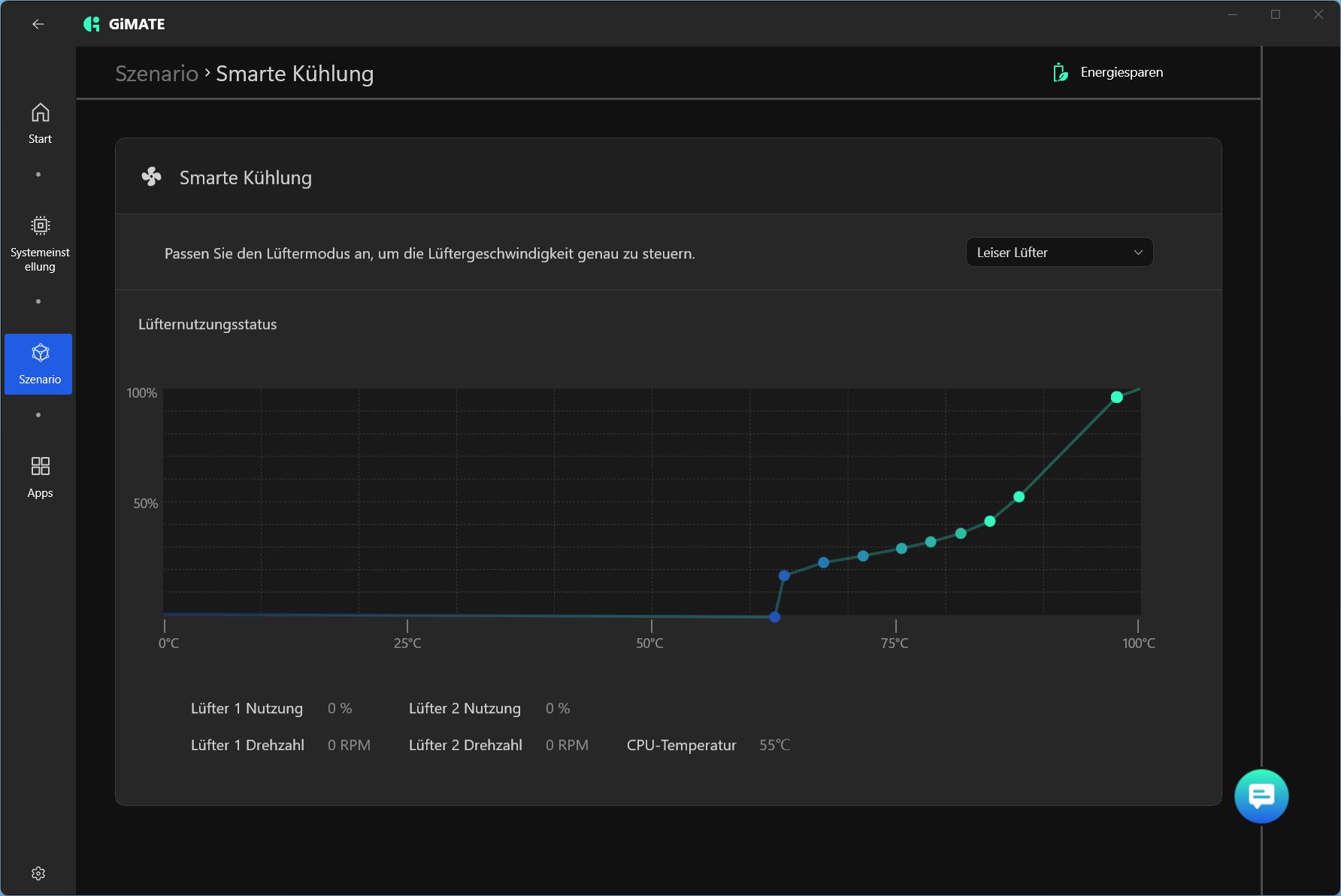The height and width of the screenshot is (896, 1341).
Task: Select the topmost fan curve point
Action: coord(1116,397)
